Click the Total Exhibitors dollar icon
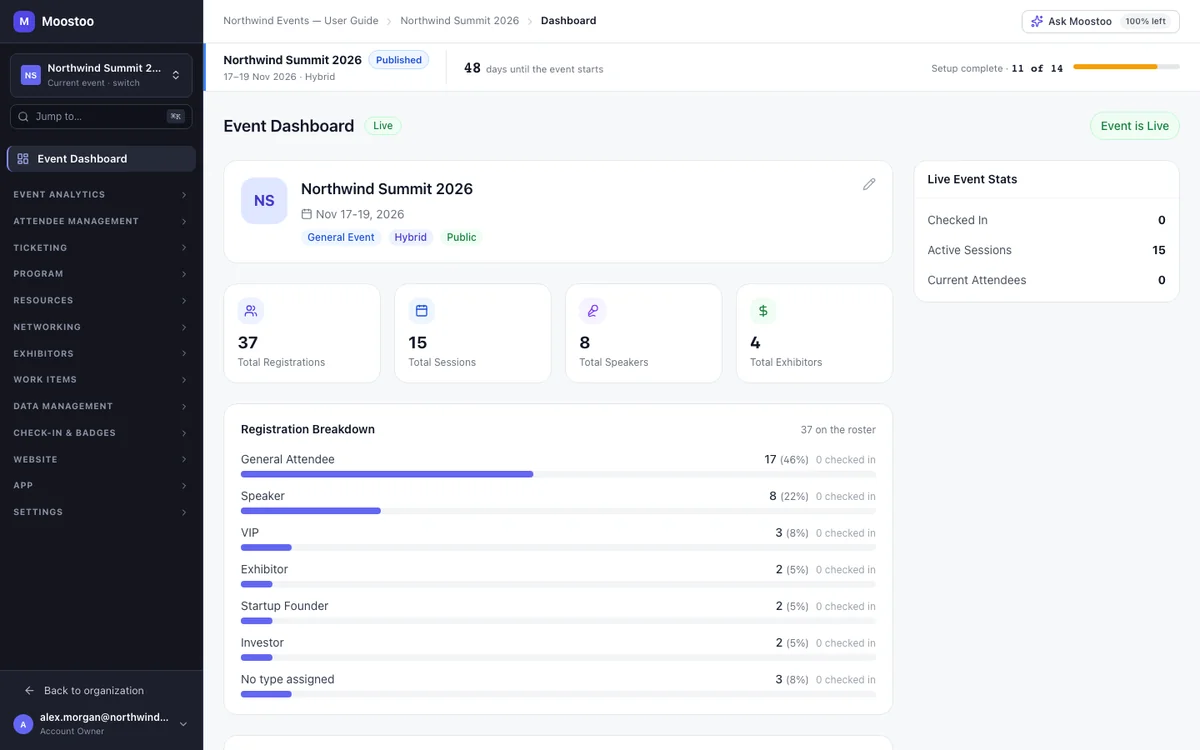 click(x=763, y=311)
